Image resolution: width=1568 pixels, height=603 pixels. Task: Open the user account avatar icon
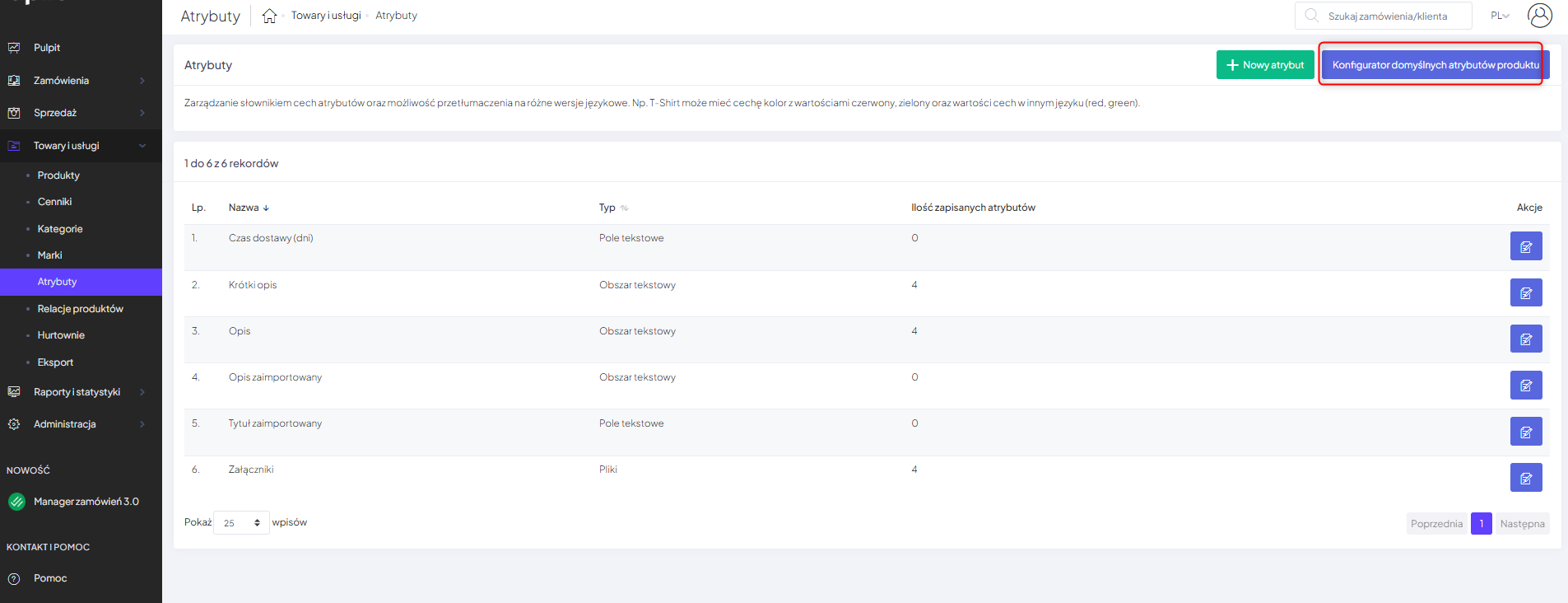coord(1539,16)
